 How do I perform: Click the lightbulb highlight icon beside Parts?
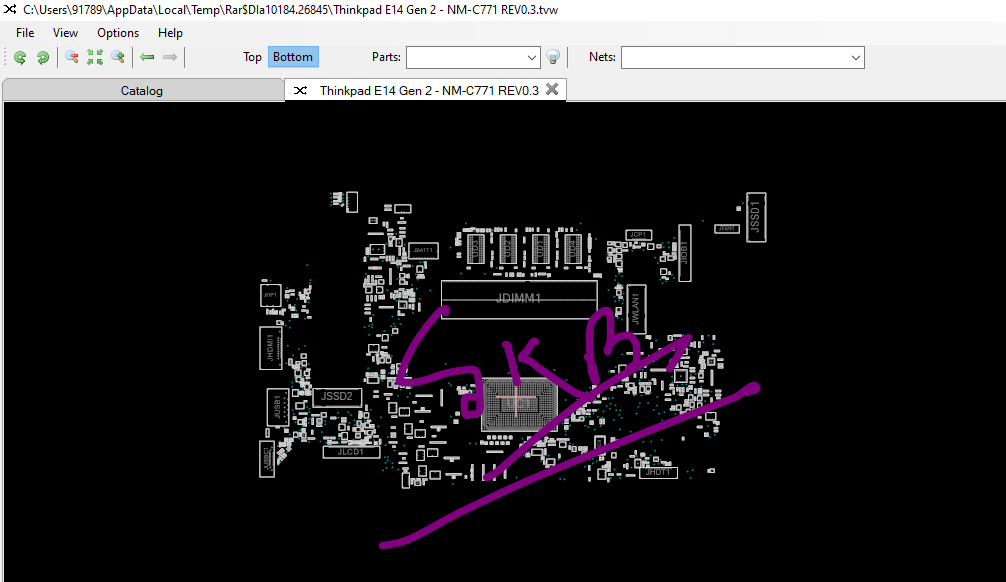coord(553,57)
